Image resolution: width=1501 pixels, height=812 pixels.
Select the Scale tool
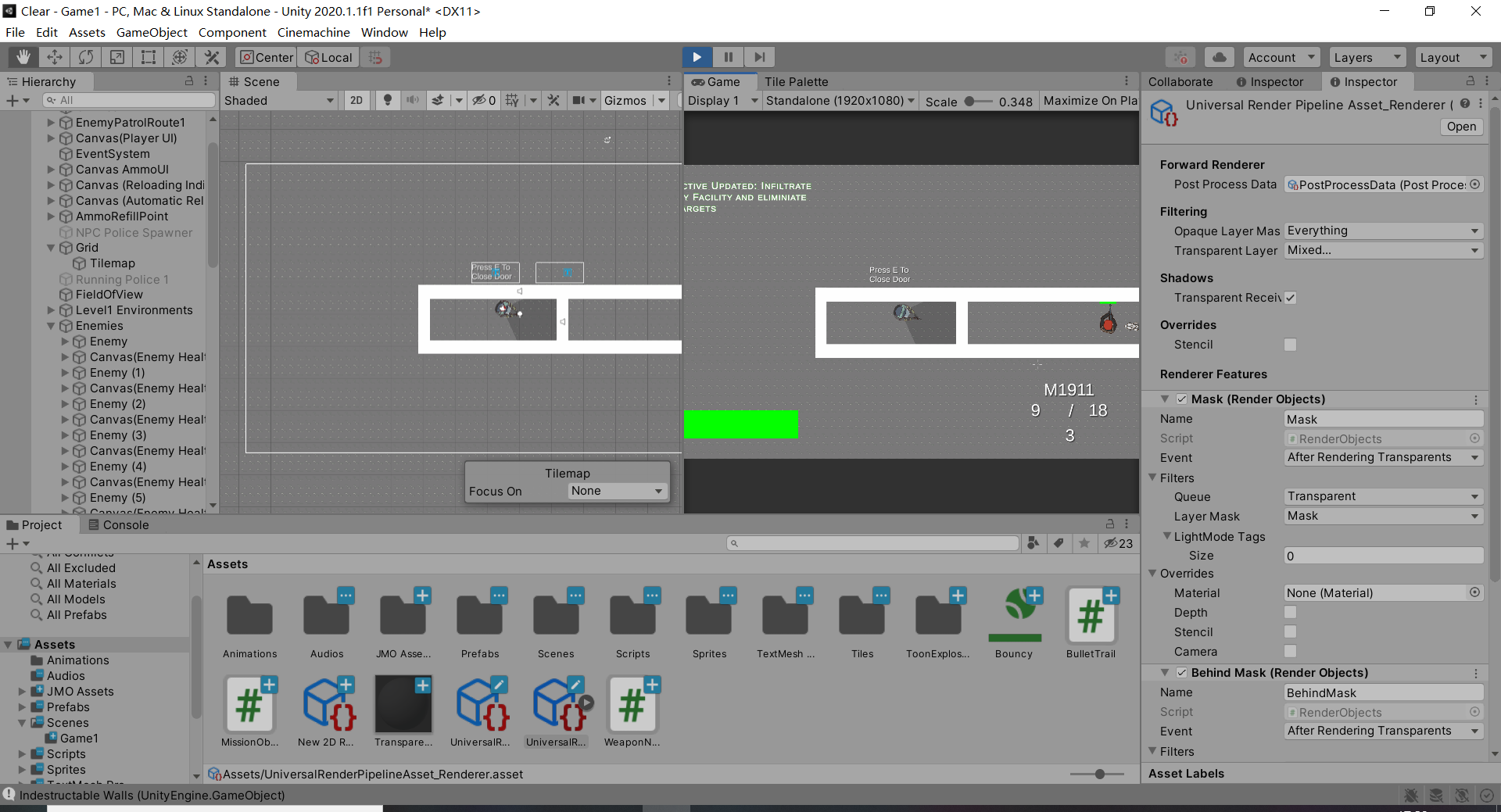117,57
